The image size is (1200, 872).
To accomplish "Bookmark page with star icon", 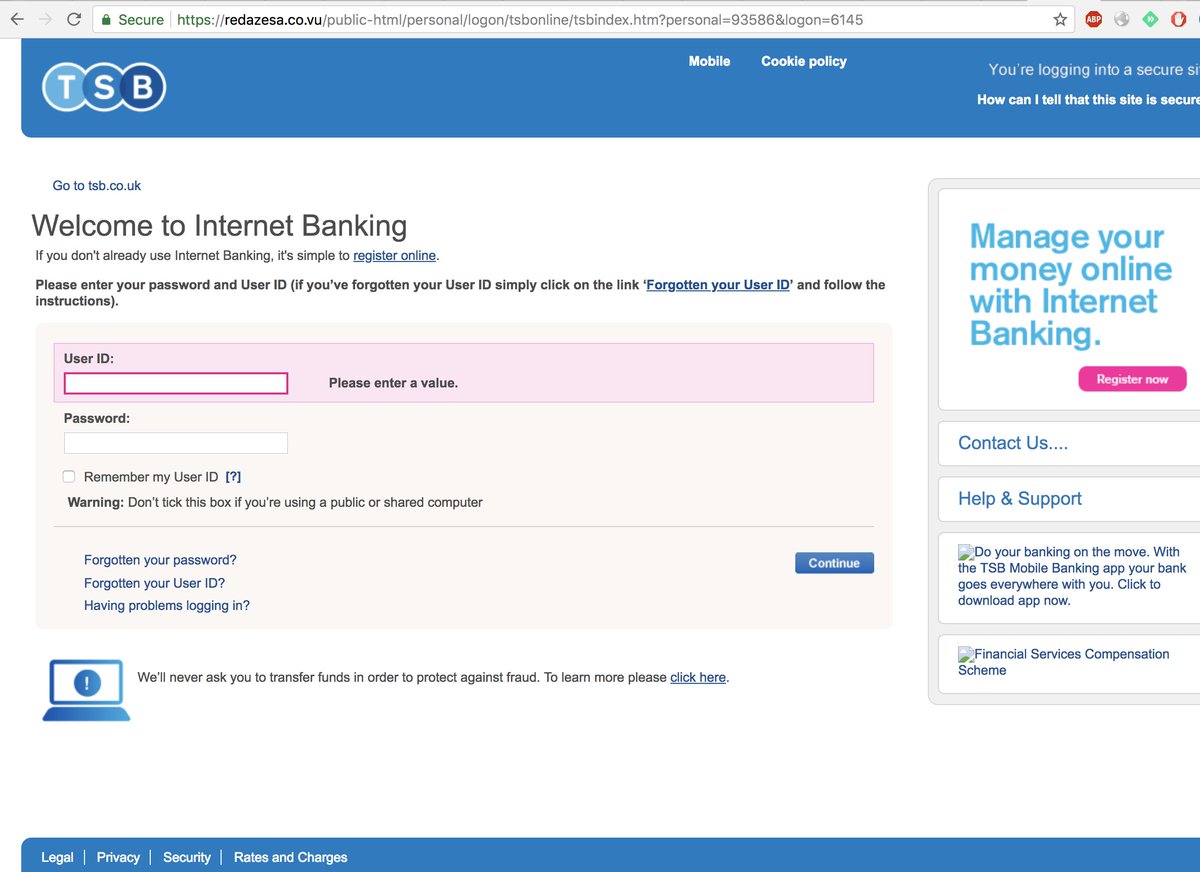I will coord(1060,19).
